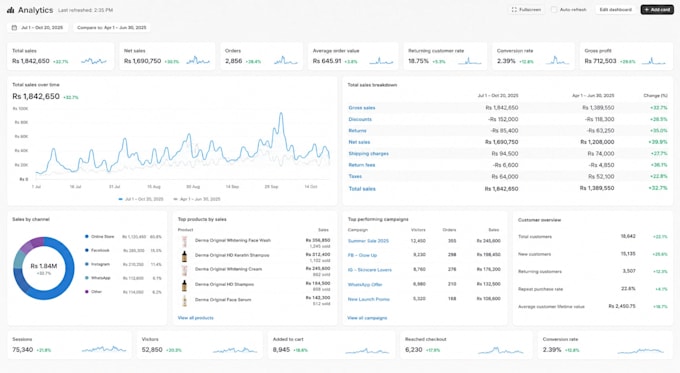Click HD Keratin Shampoo product thumbnail

point(184,256)
